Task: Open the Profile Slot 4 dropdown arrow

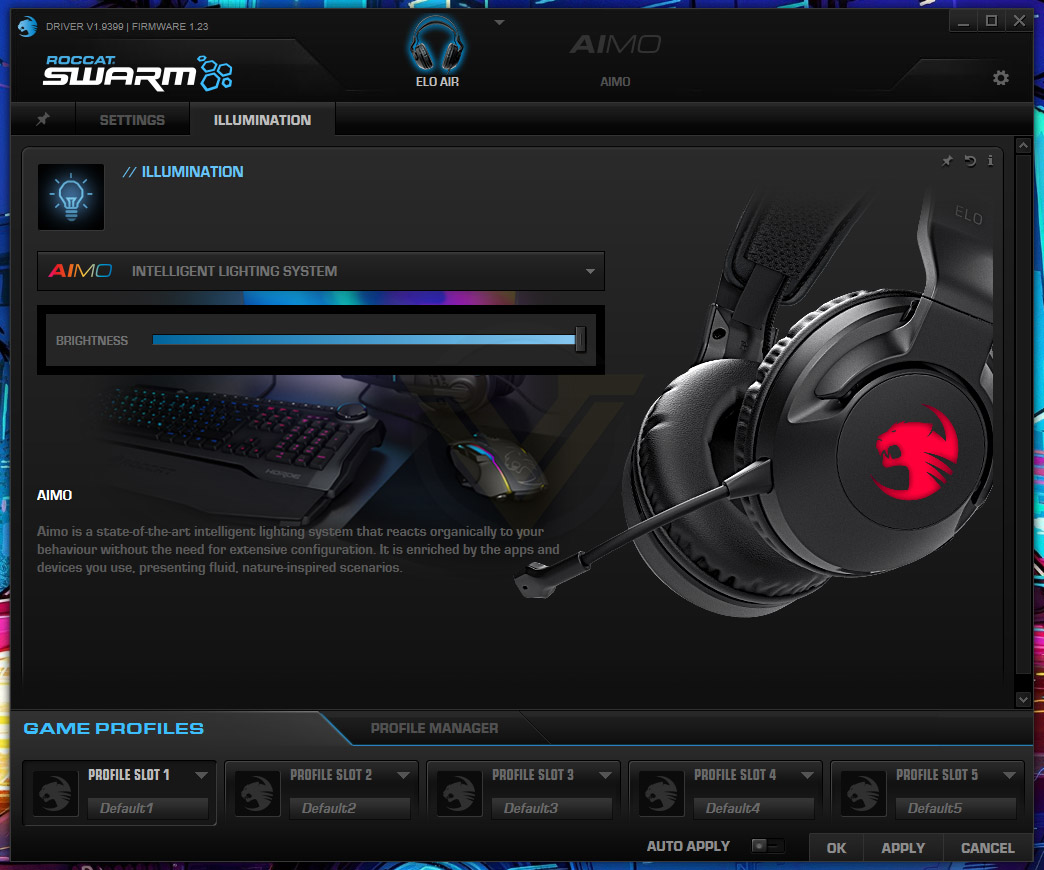Action: (x=807, y=775)
